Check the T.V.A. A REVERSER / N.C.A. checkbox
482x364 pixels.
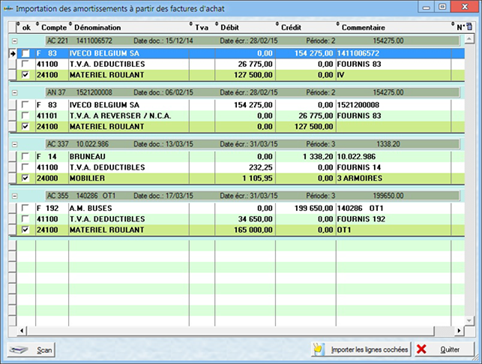click(25, 115)
